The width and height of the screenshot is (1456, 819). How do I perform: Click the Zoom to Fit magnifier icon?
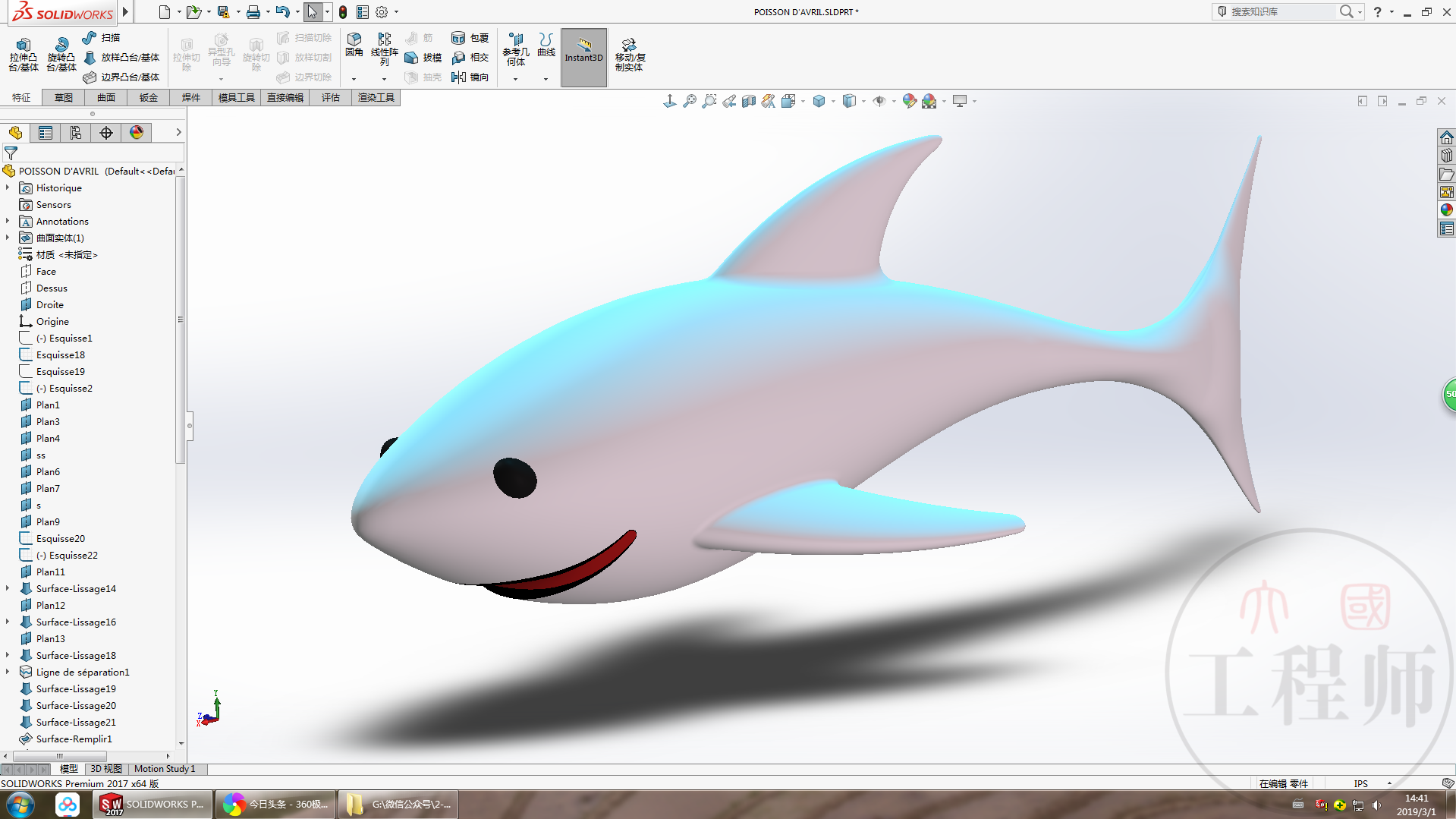689,101
